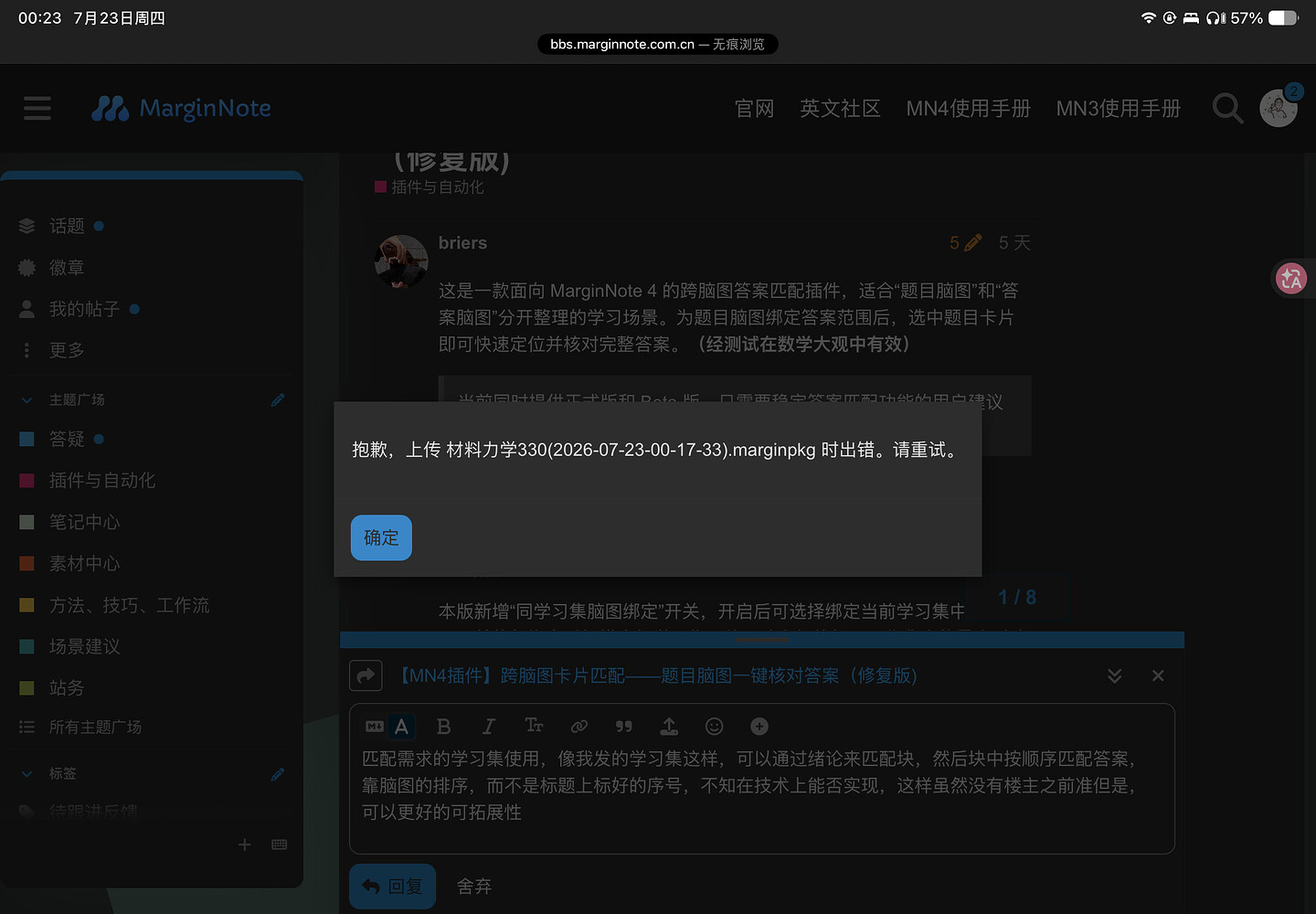Screen dimensions: 1316x914
Task: Tap the Wi-Fi status icon
Action: coord(1149,18)
